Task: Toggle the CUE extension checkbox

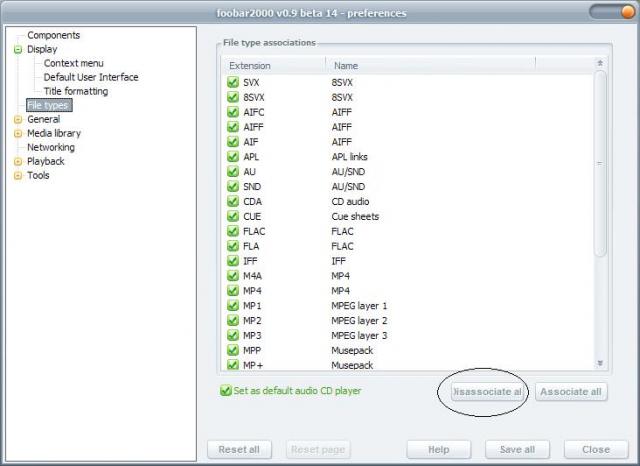Action: pyautogui.click(x=233, y=216)
